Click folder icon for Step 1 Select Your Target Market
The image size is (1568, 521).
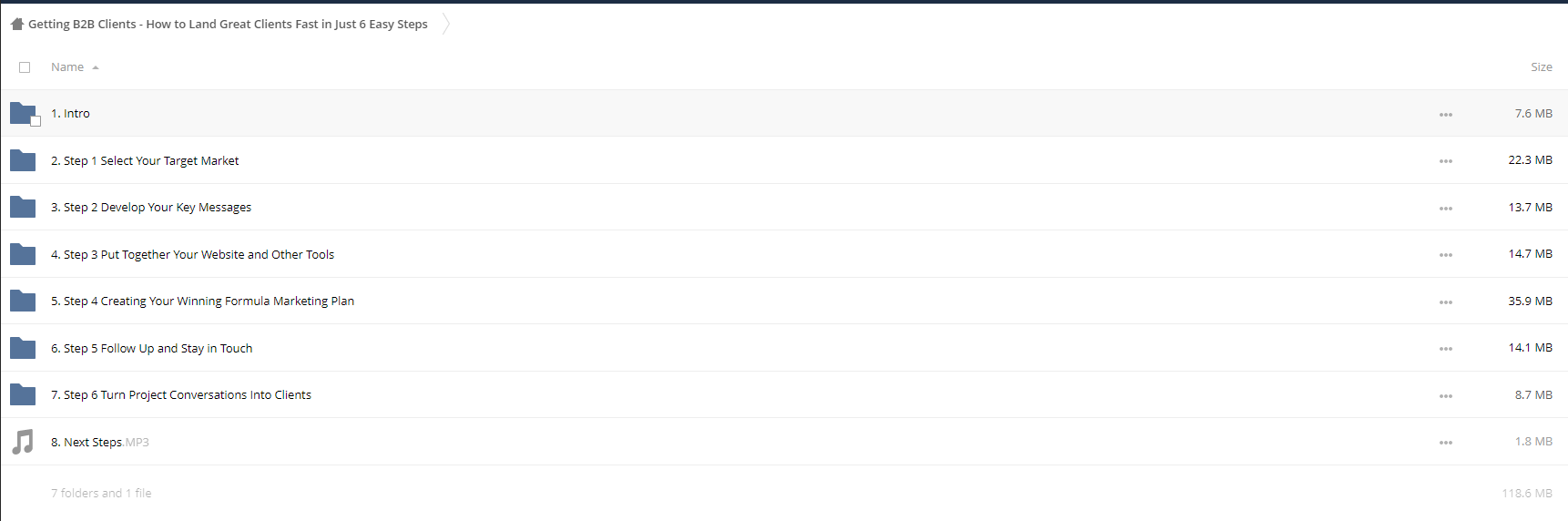(23, 160)
